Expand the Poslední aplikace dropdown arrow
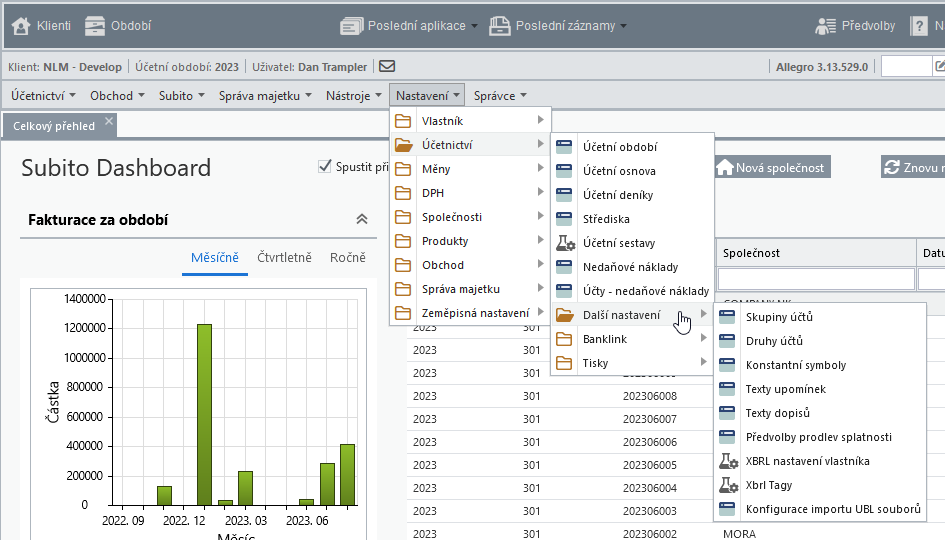 coord(474,26)
